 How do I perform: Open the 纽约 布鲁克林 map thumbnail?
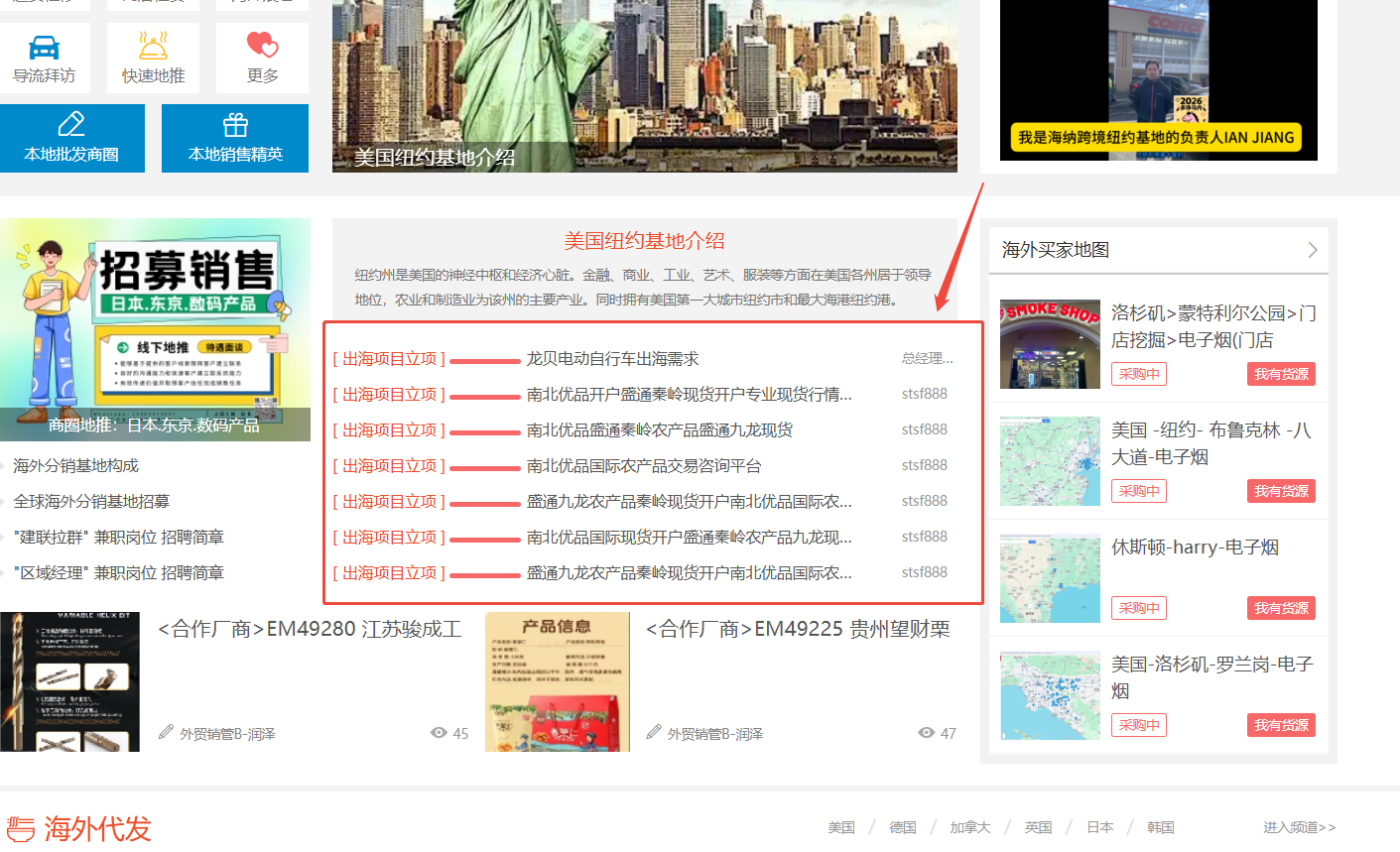click(1050, 461)
